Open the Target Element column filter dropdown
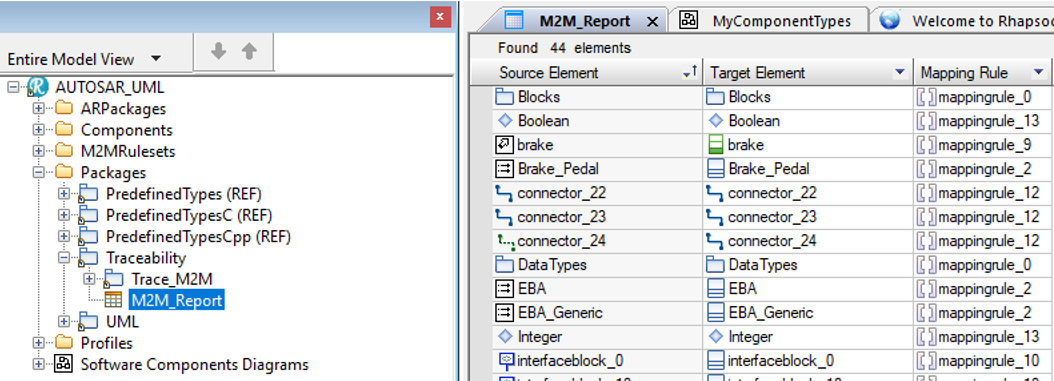 pos(899,73)
